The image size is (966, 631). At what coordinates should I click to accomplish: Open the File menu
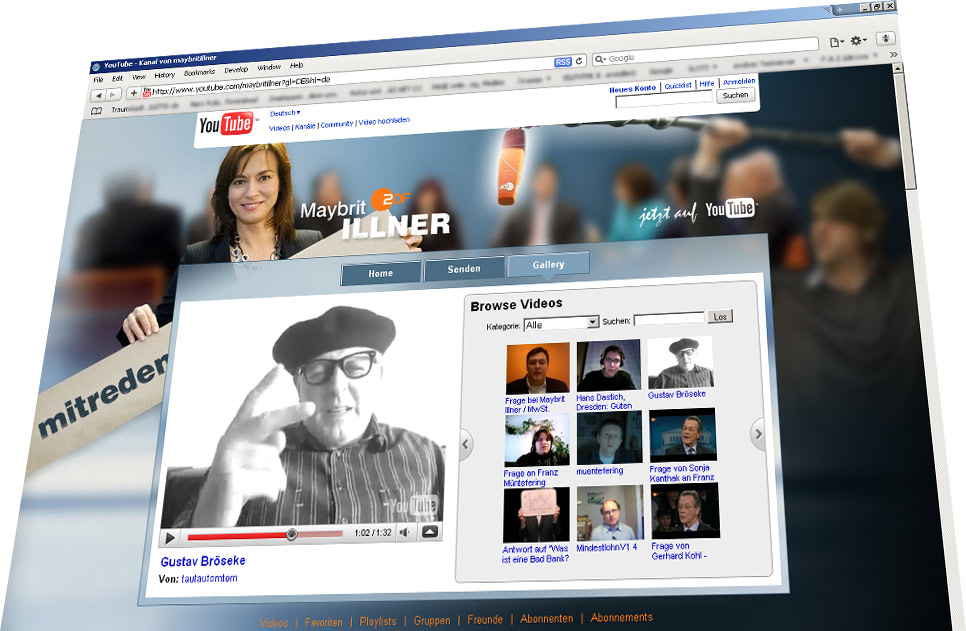coord(98,80)
